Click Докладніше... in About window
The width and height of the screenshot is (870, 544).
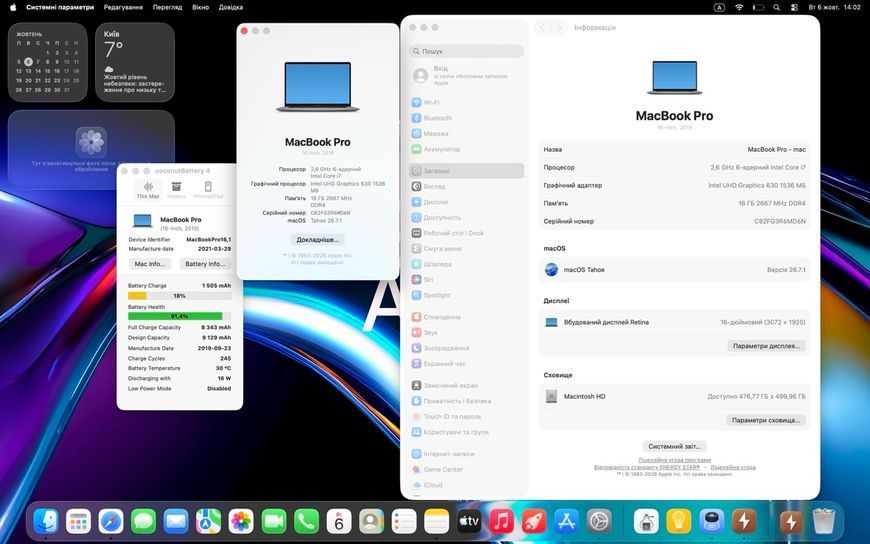(x=317, y=239)
